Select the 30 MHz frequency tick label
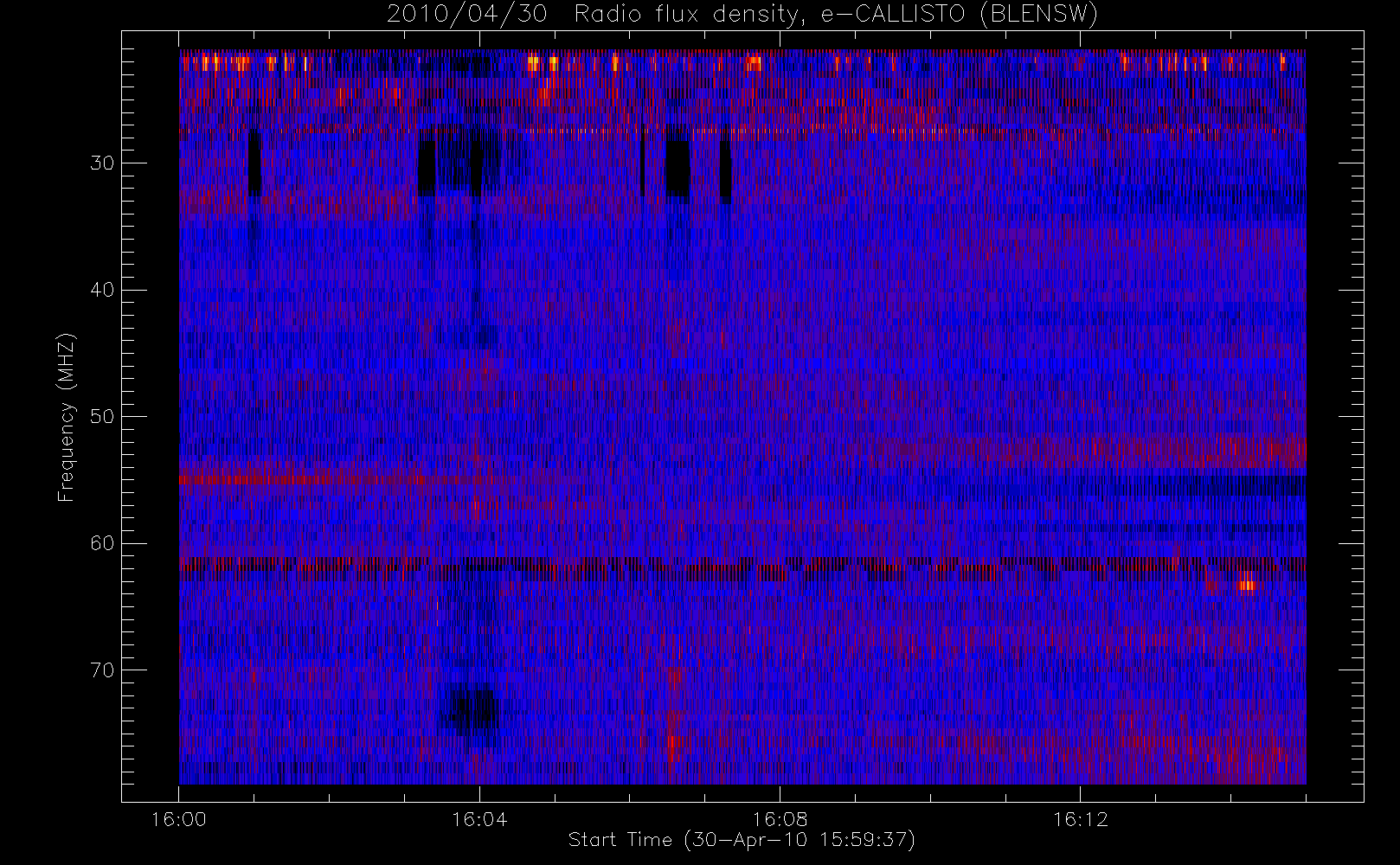Viewport: 1400px width, 865px height. pos(102,163)
